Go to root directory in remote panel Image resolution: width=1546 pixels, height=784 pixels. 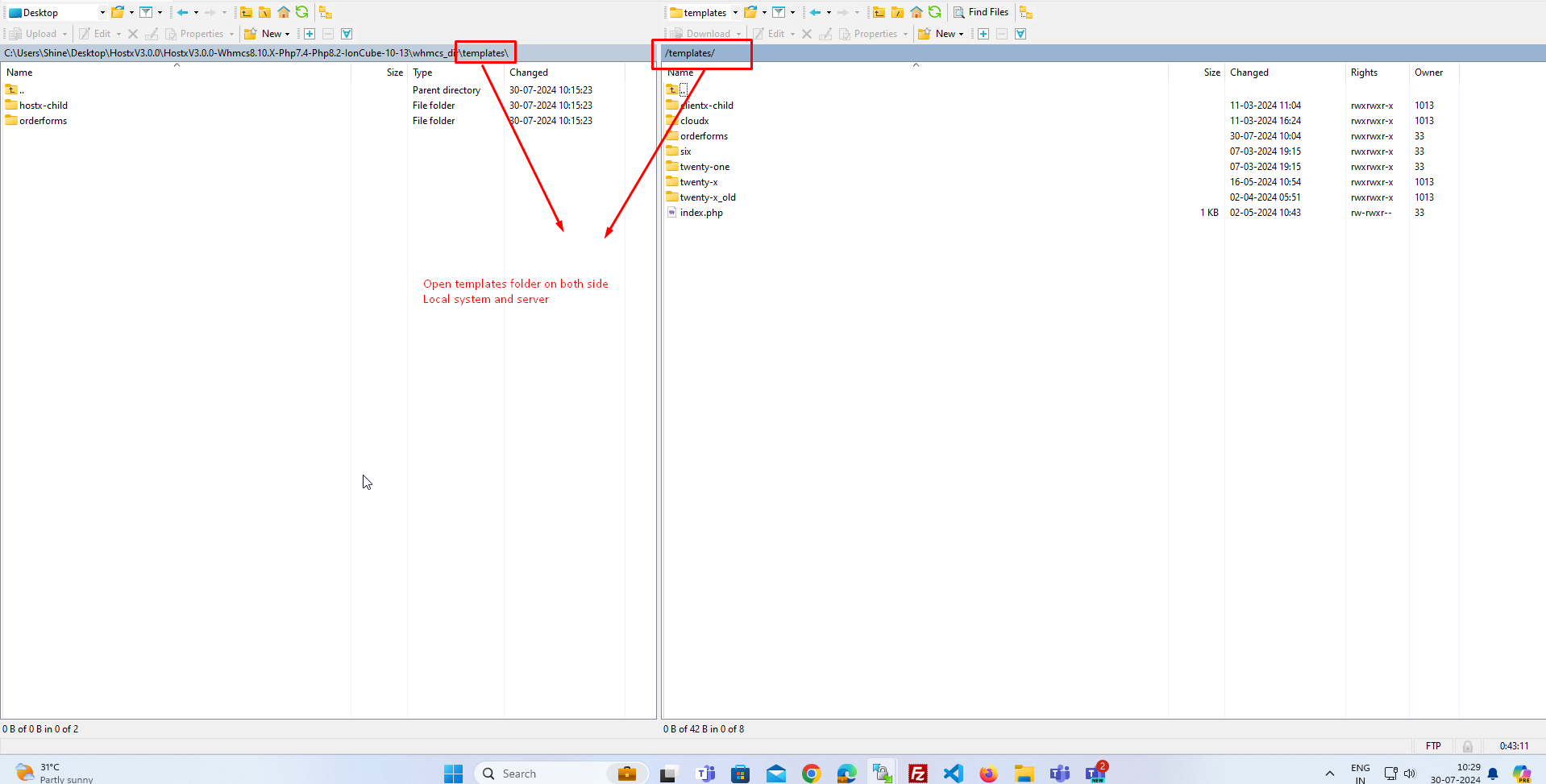click(x=897, y=12)
